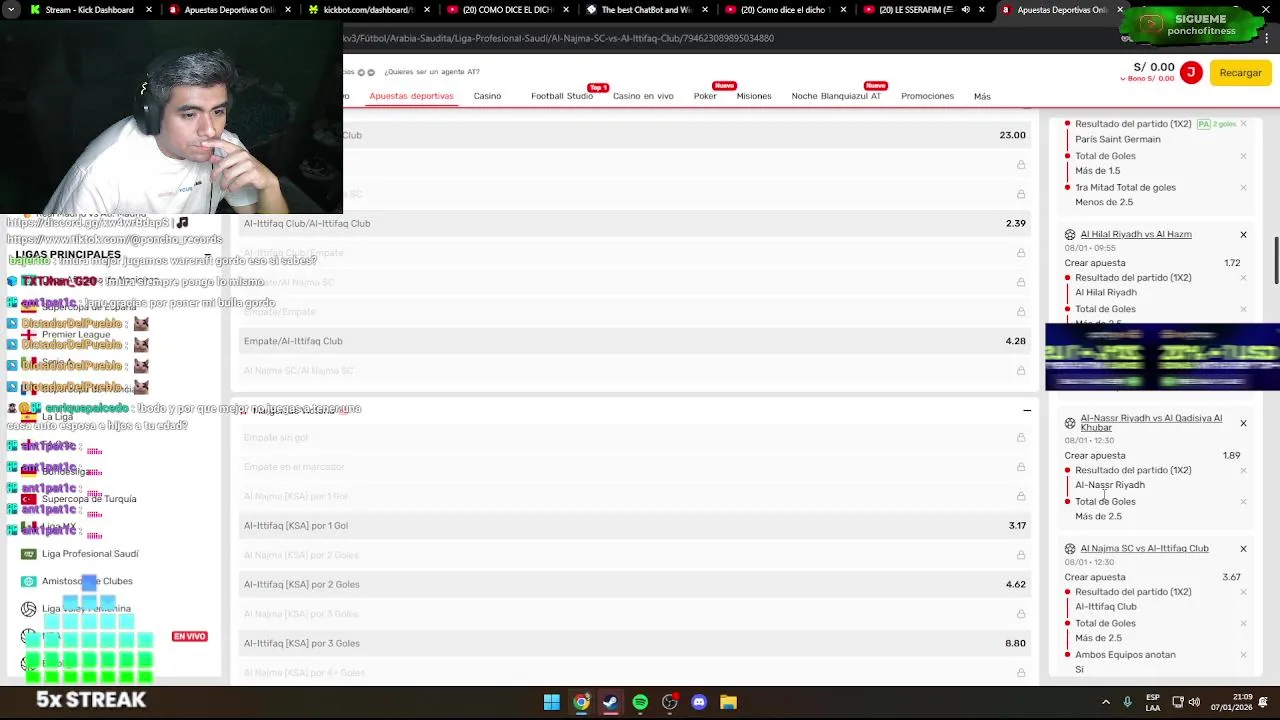Open Supercopa de Turquía league
1280x720 pixels.
[x=89, y=499]
